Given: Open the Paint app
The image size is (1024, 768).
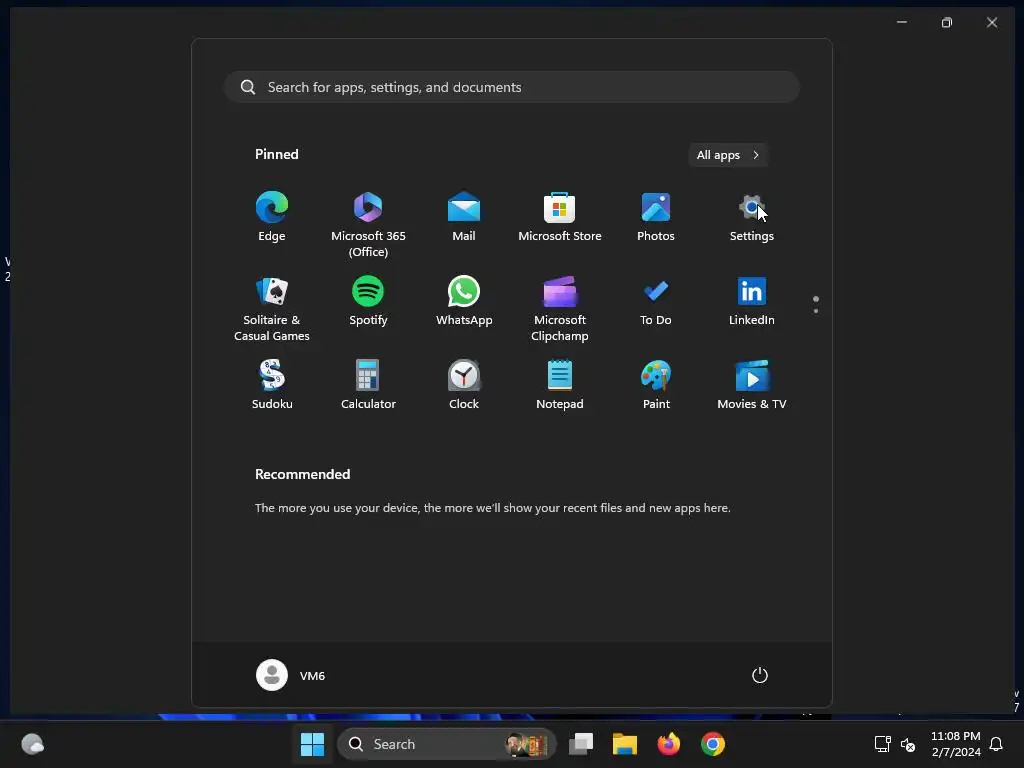Looking at the screenshot, I should coord(656,385).
